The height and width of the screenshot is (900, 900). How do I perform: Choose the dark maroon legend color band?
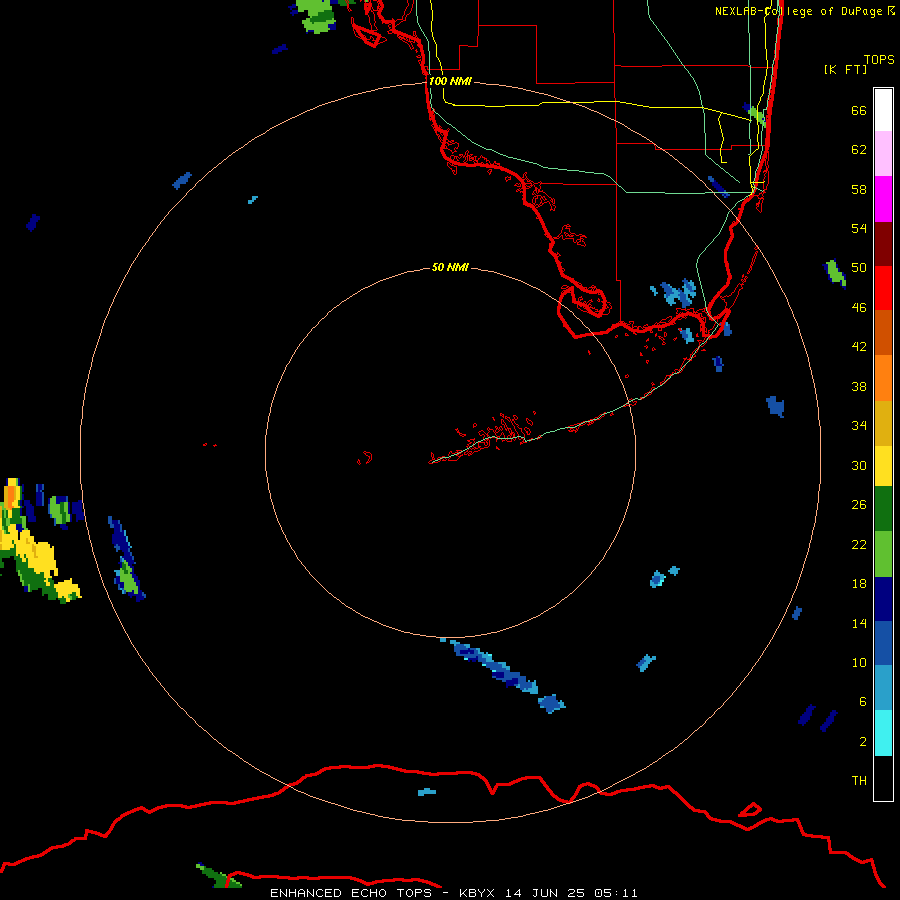point(883,243)
